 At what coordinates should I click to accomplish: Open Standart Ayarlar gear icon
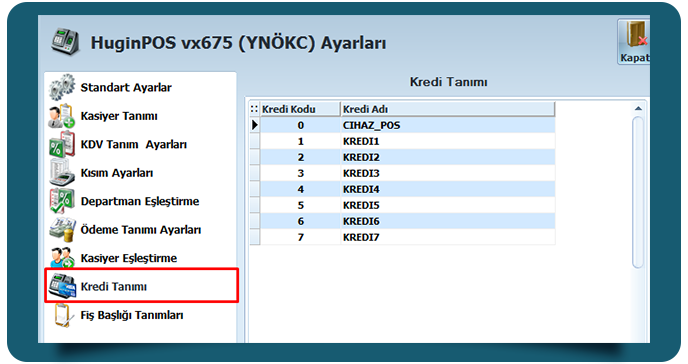(x=62, y=87)
